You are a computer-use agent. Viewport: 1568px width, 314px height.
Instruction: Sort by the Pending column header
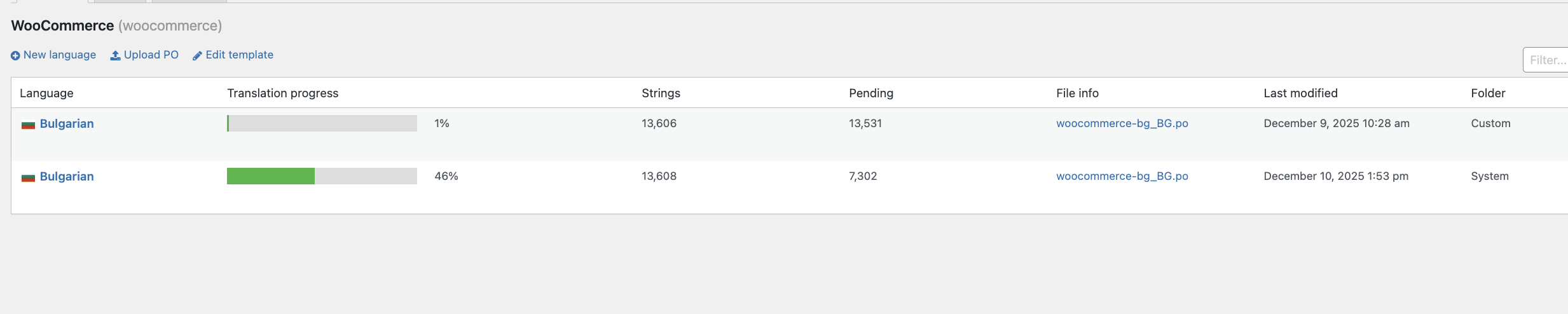click(870, 93)
